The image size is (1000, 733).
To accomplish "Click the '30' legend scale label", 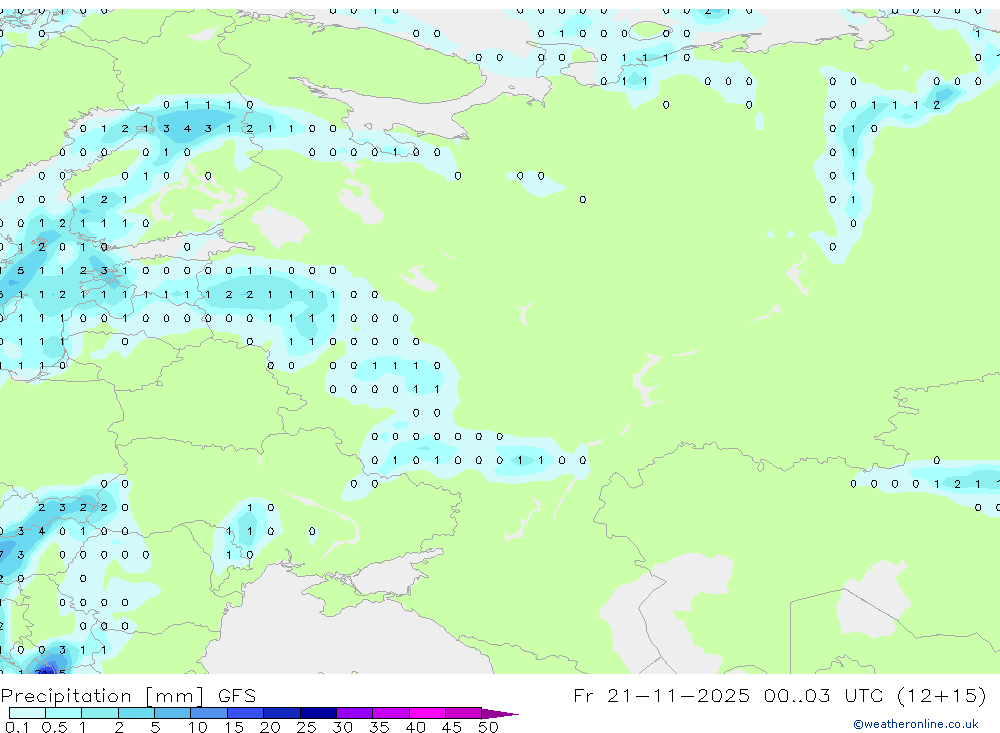I will [x=342, y=727].
